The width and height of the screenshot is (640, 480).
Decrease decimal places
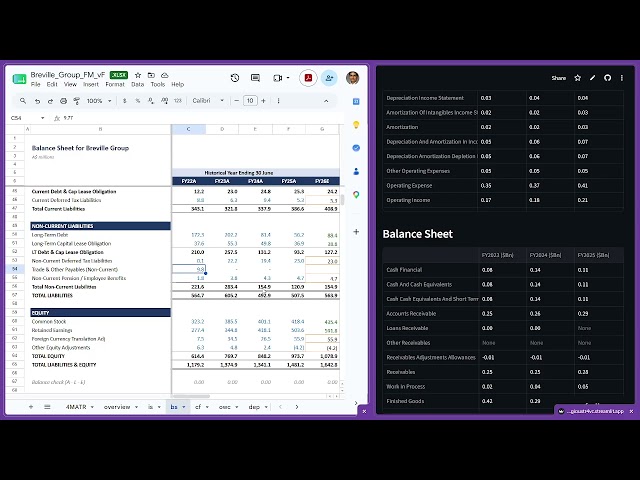(151, 101)
